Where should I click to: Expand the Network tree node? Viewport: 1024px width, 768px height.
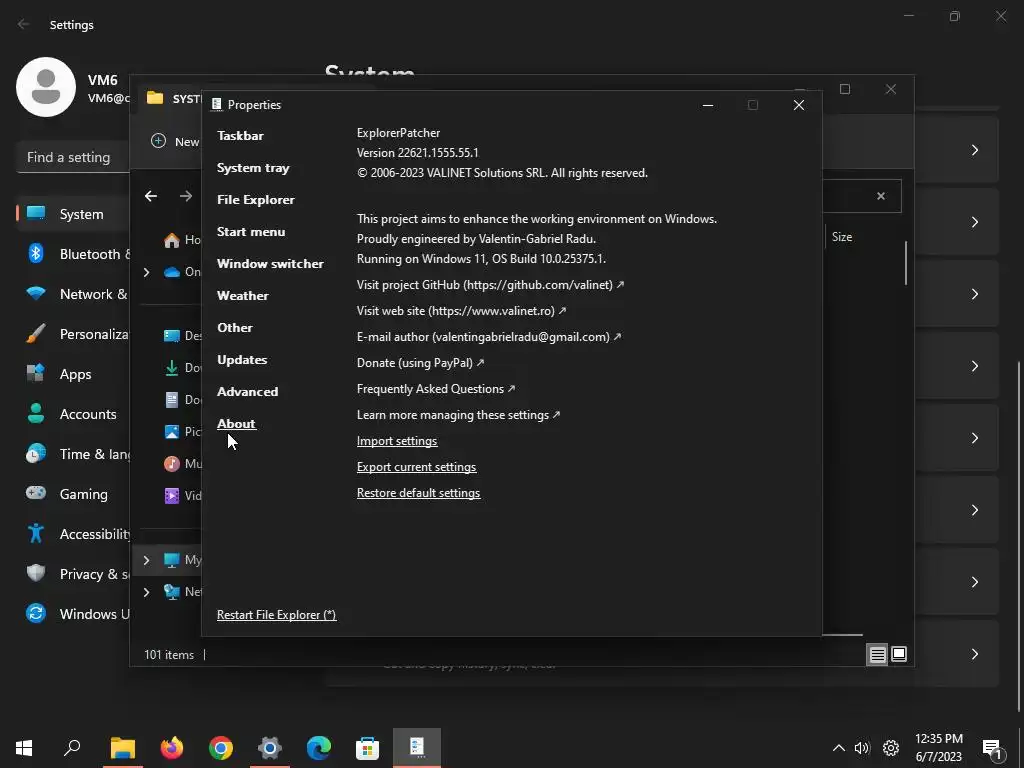pyautogui.click(x=146, y=592)
